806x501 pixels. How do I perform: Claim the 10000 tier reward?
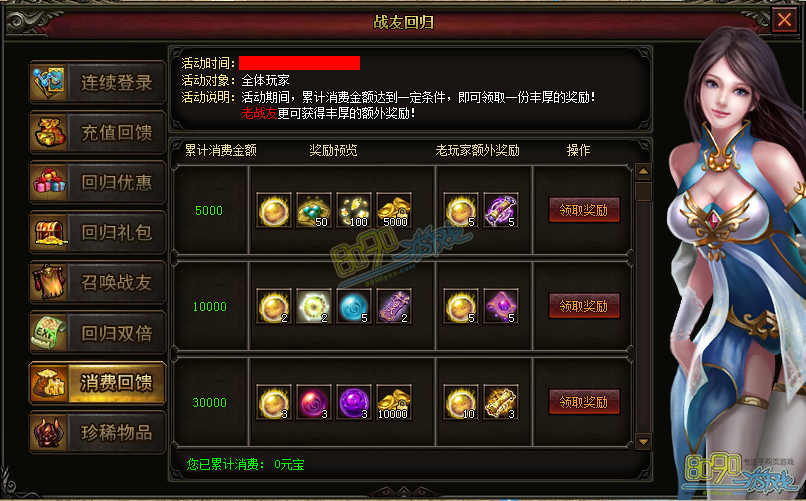(x=584, y=306)
